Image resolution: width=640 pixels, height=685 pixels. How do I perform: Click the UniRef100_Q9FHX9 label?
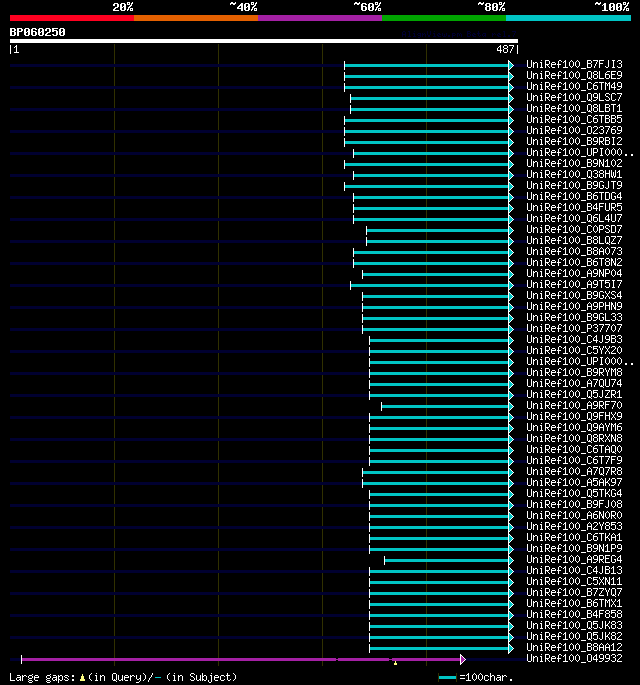[574, 417]
